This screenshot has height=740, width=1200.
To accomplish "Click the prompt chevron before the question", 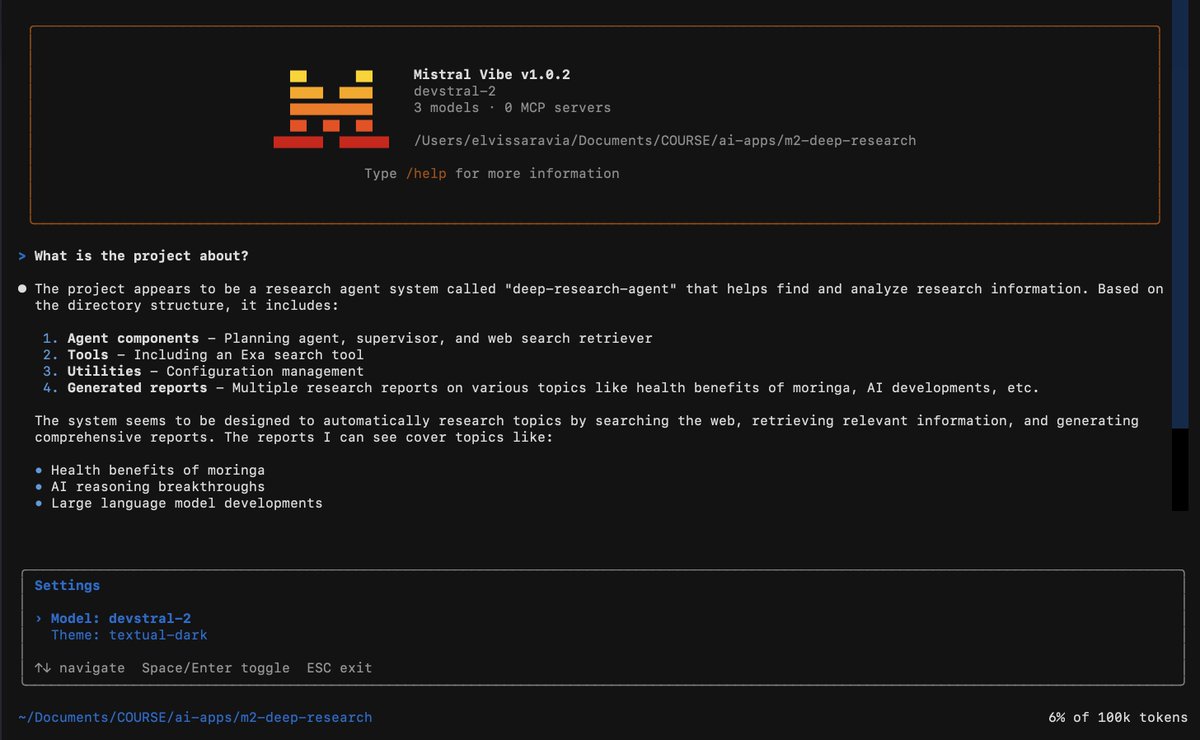I will (22, 256).
